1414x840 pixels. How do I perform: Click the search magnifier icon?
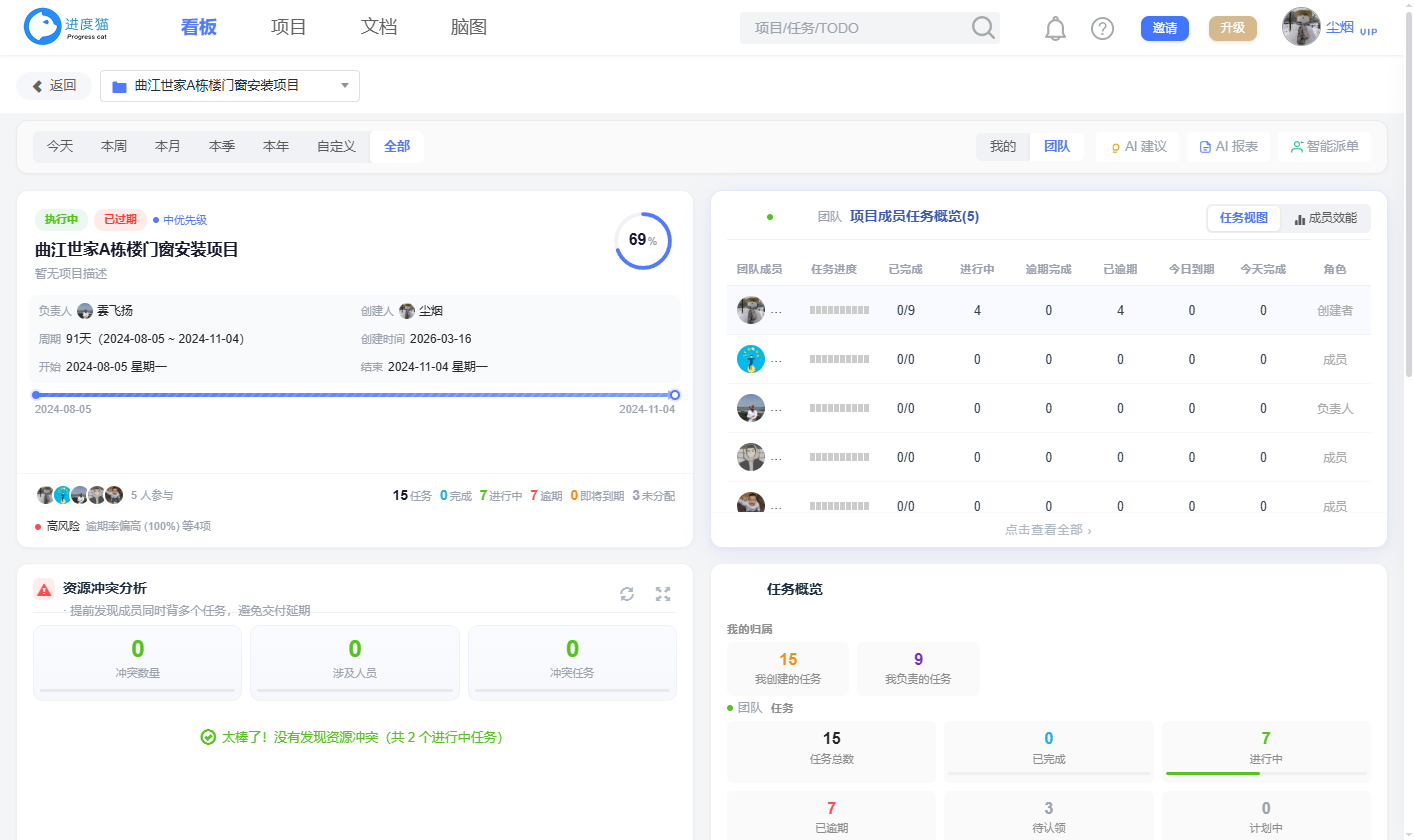[x=984, y=28]
